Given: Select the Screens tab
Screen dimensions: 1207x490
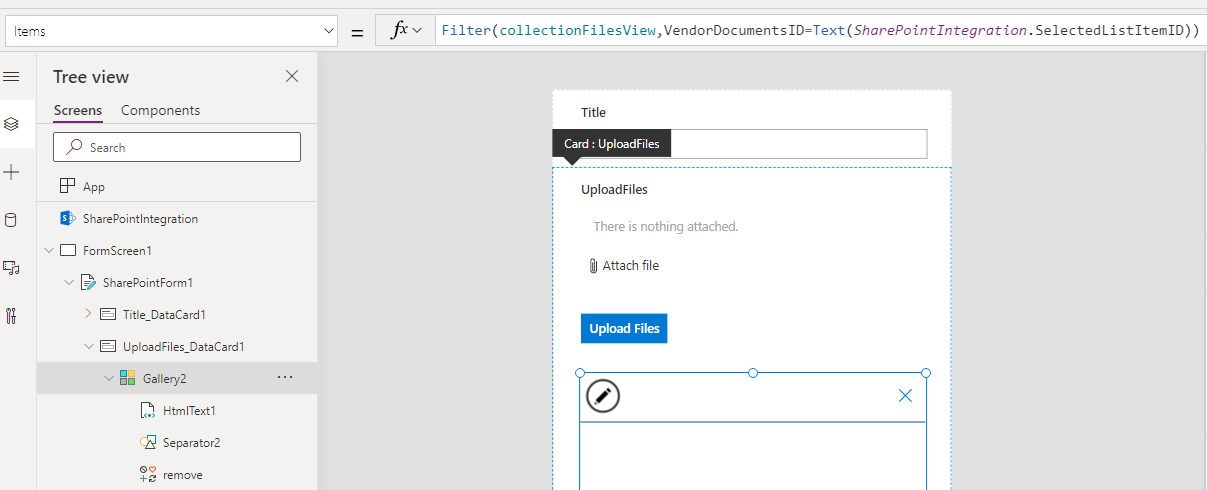Looking at the screenshot, I should (x=77, y=110).
